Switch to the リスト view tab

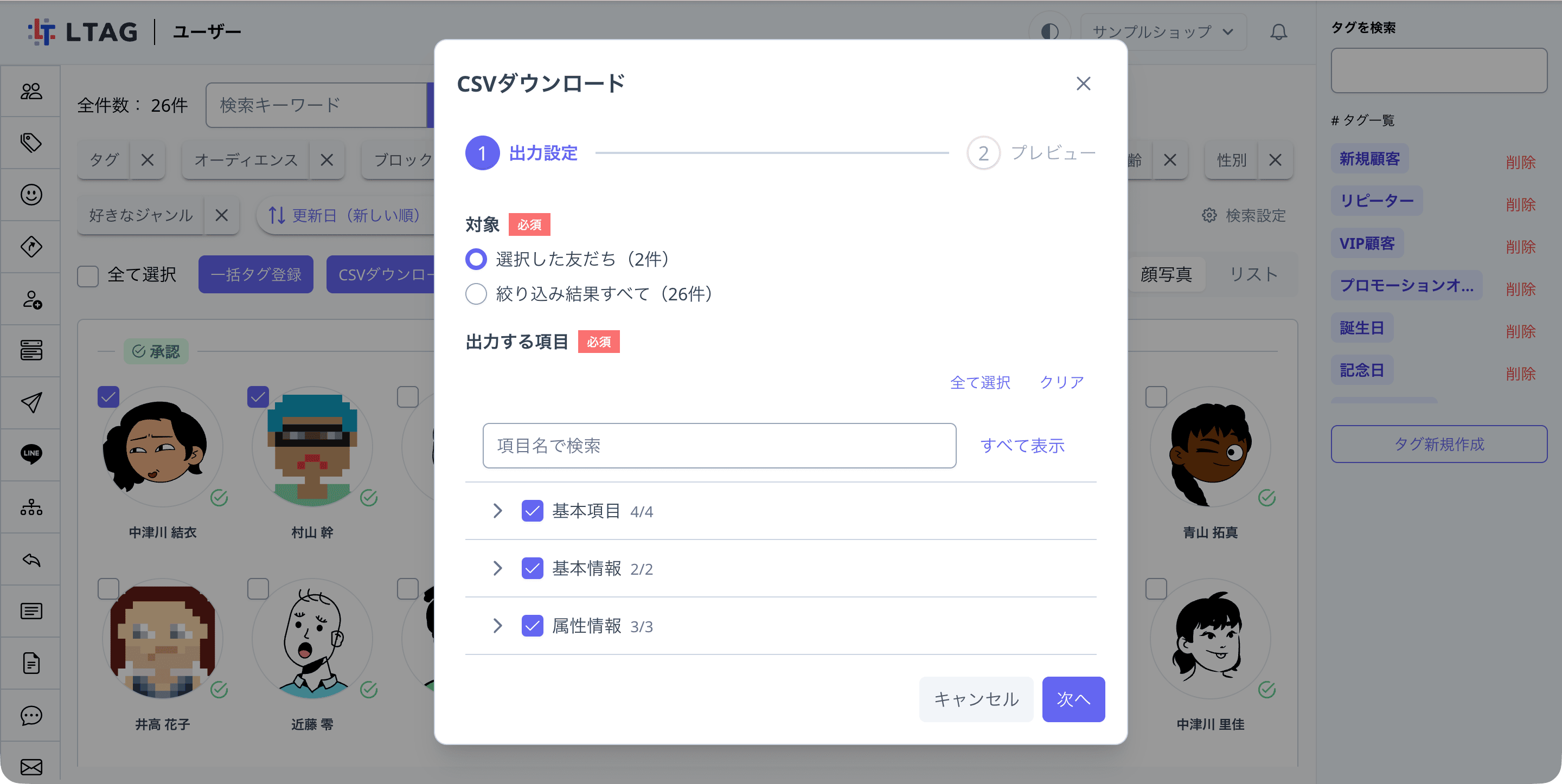(x=1253, y=275)
